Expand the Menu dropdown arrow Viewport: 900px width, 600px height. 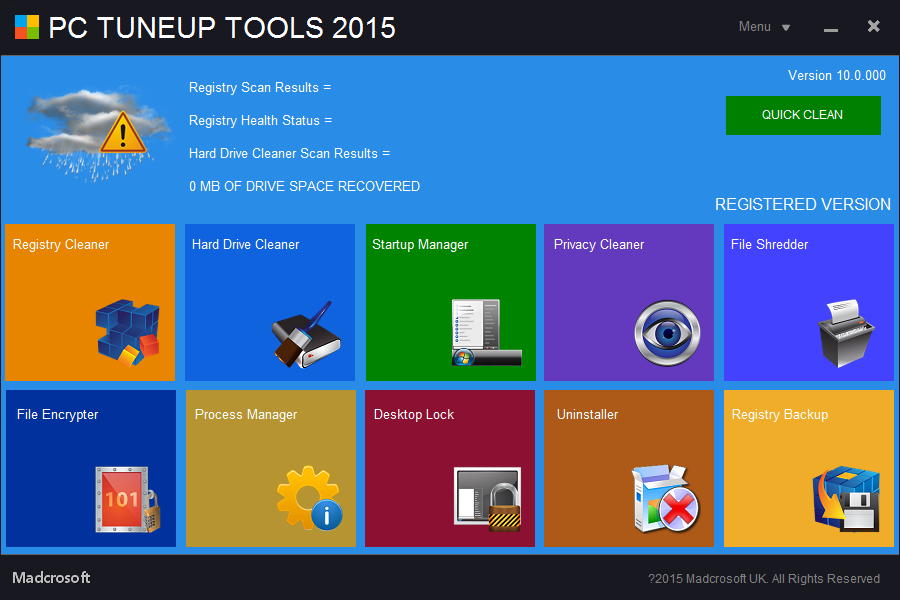[786, 28]
